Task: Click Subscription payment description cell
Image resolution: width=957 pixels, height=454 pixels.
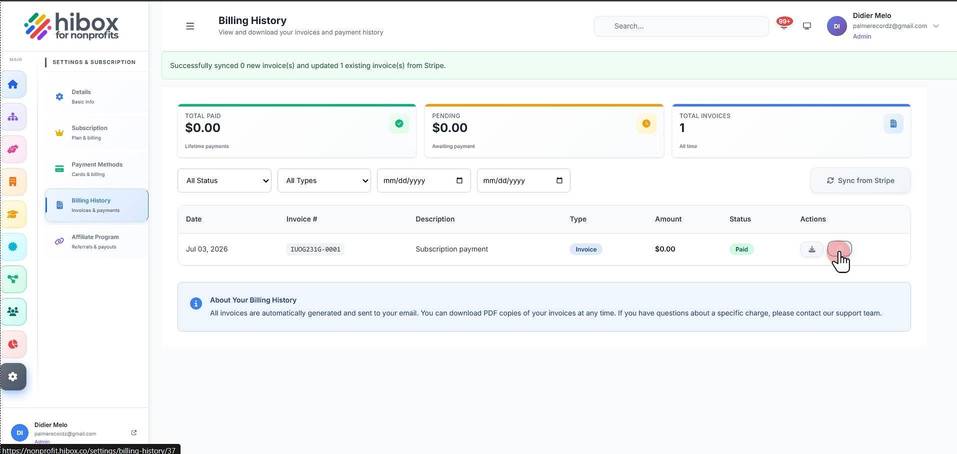Action: pos(452,250)
